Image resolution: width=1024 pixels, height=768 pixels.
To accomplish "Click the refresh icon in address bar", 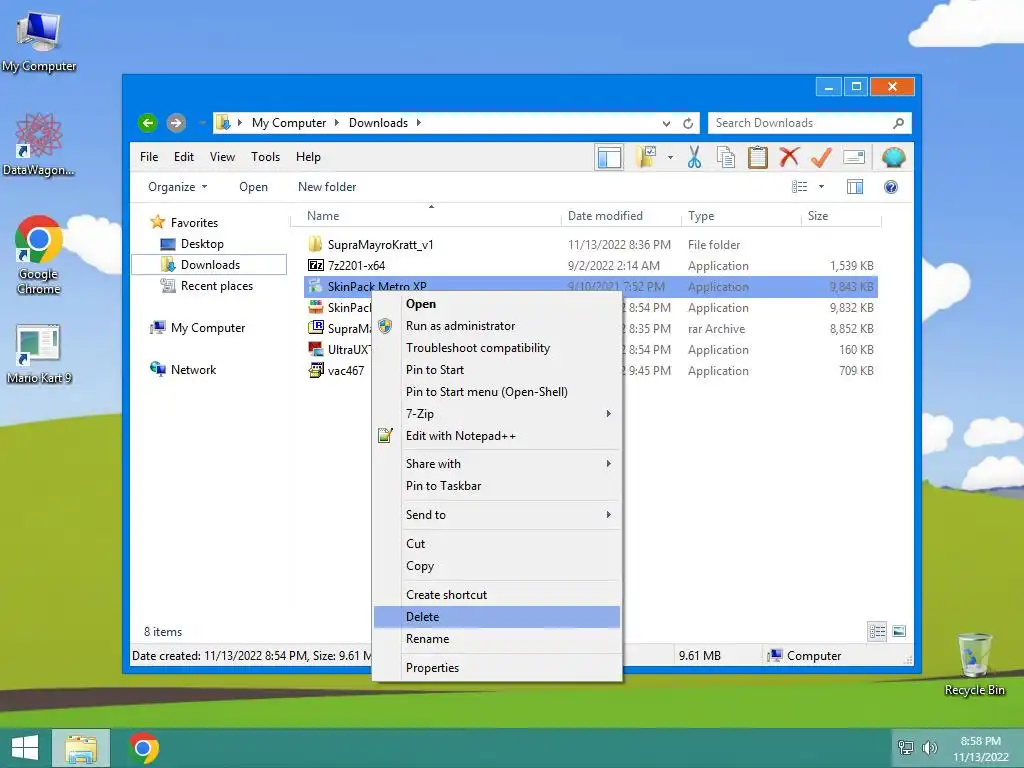I will click(688, 123).
